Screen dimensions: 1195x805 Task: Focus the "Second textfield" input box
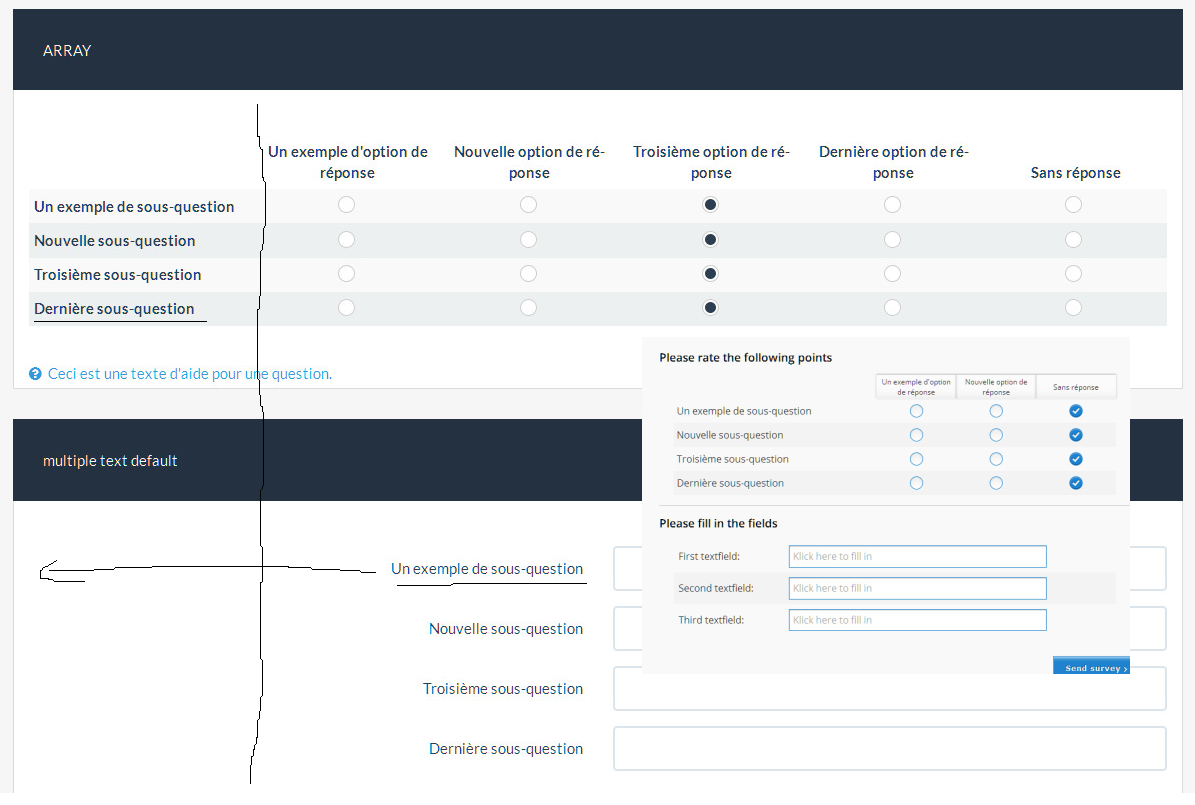coord(917,588)
